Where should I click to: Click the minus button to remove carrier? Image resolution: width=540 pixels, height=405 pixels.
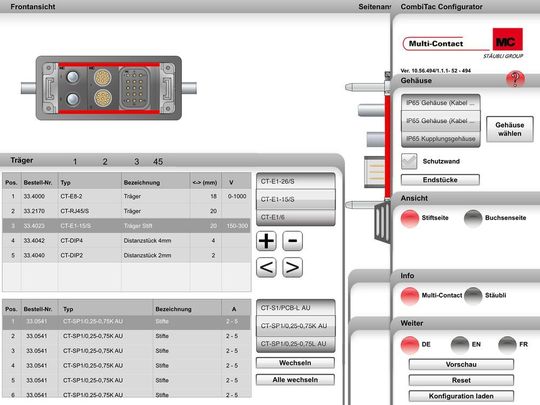[x=292, y=241]
